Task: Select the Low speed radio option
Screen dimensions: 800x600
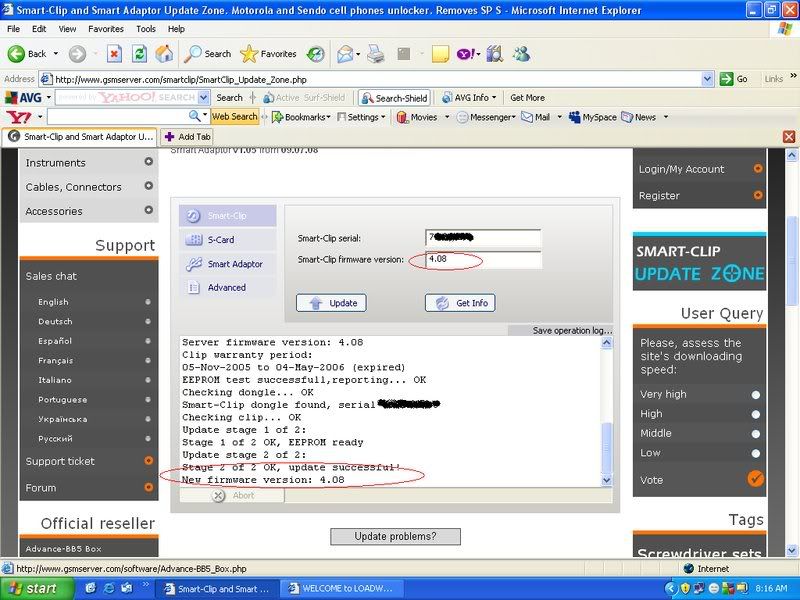Action: pyautogui.click(x=756, y=453)
